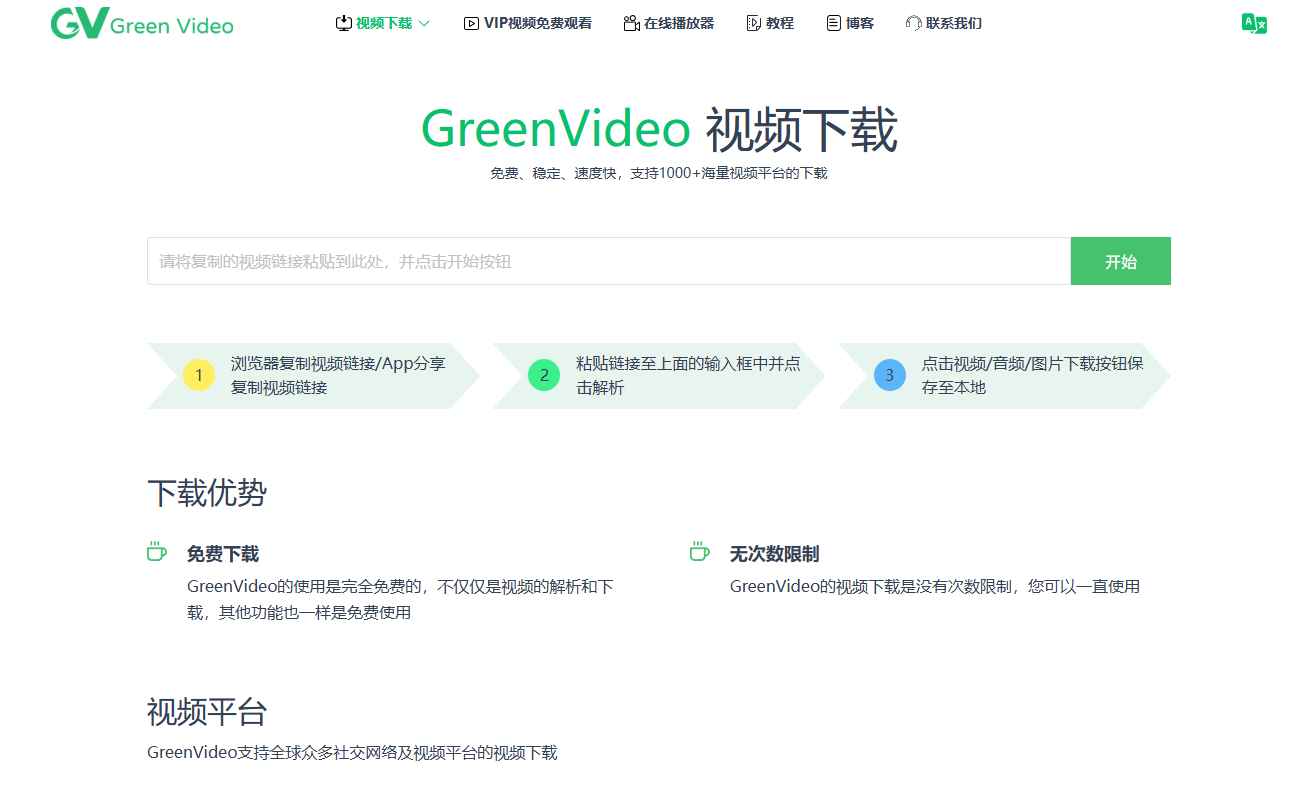
Task: Click the green 开始 button
Action: 1121,261
